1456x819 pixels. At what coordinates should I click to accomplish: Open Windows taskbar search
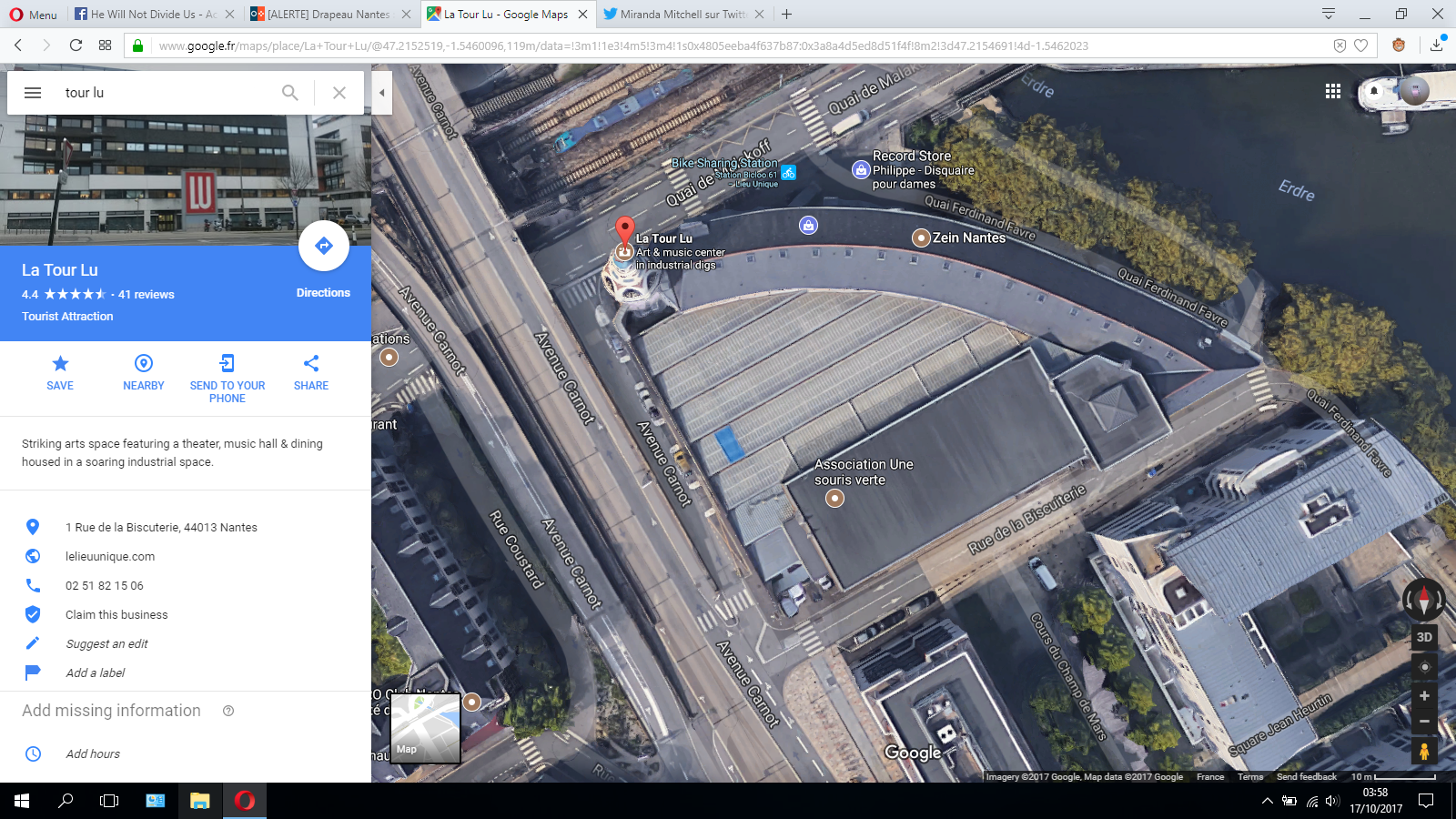point(66,801)
